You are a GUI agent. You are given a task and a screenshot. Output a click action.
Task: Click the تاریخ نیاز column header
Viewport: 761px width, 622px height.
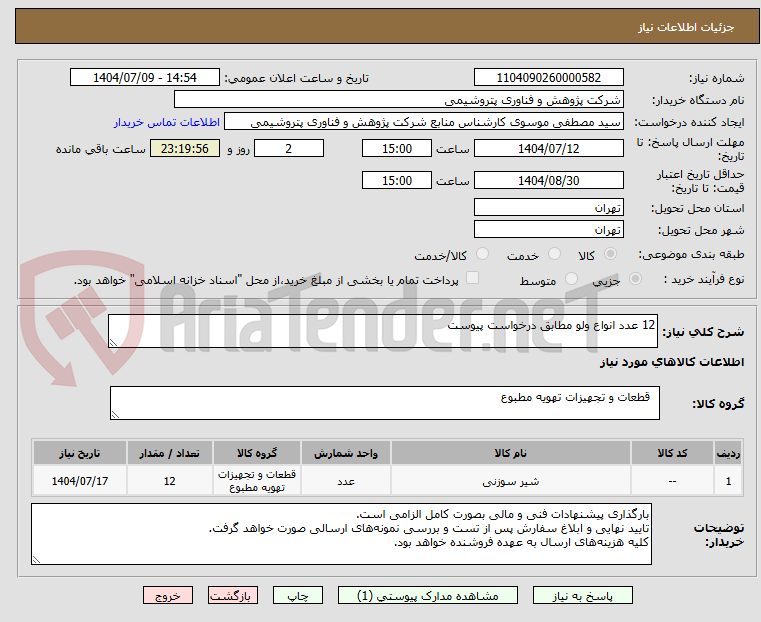click(x=80, y=453)
